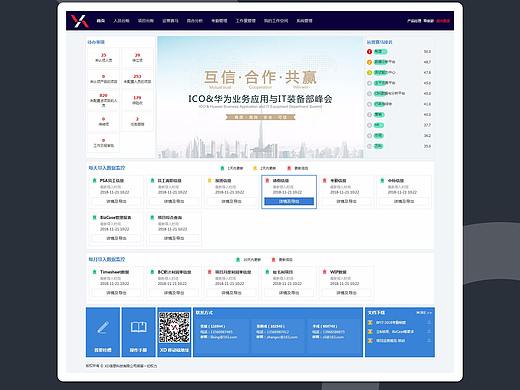Click status icon on Timesheet数据 card
Viewport: 520px width, 390px height.
click(x=94, y=272)
